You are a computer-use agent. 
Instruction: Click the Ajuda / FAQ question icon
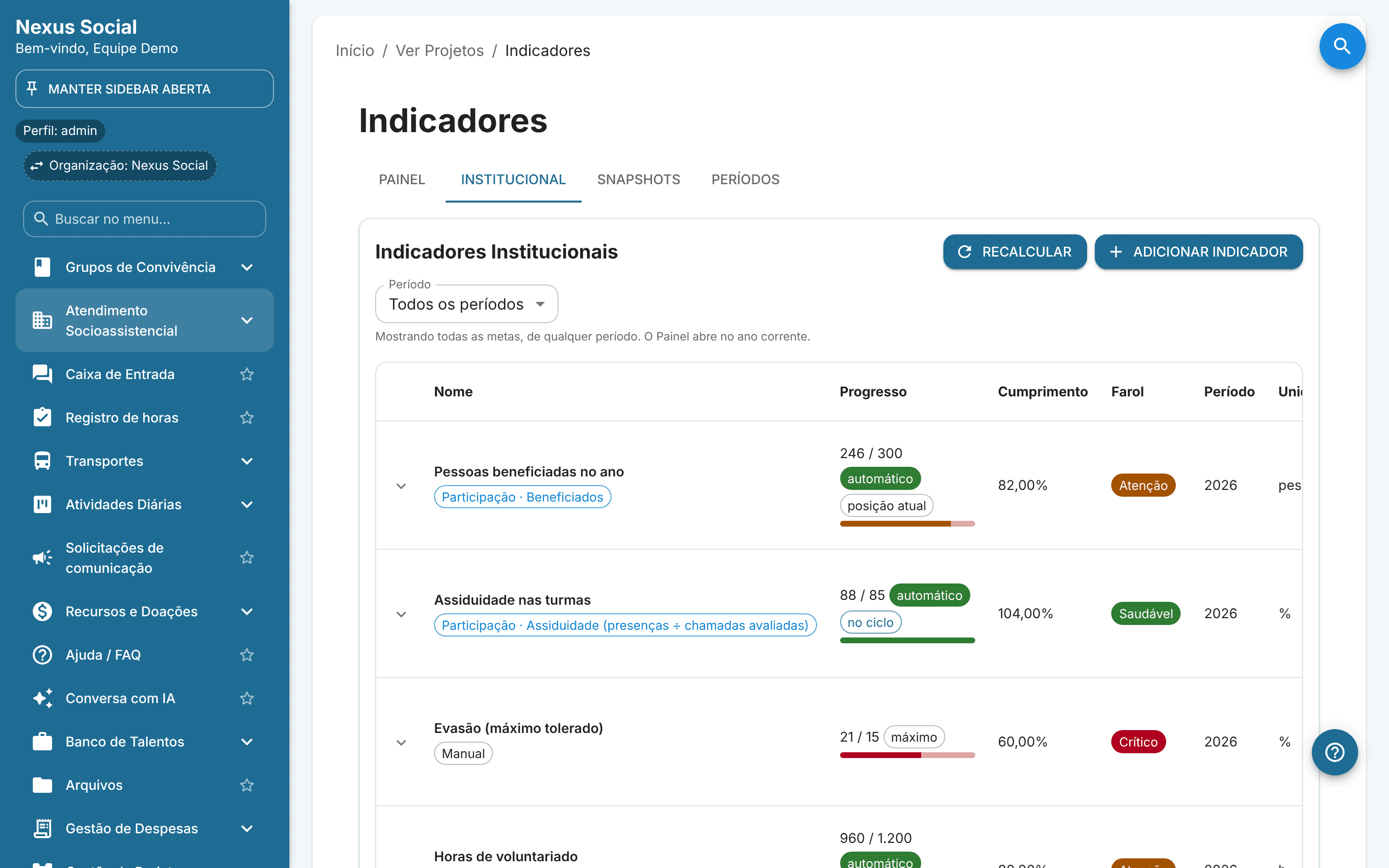point(42,654)
